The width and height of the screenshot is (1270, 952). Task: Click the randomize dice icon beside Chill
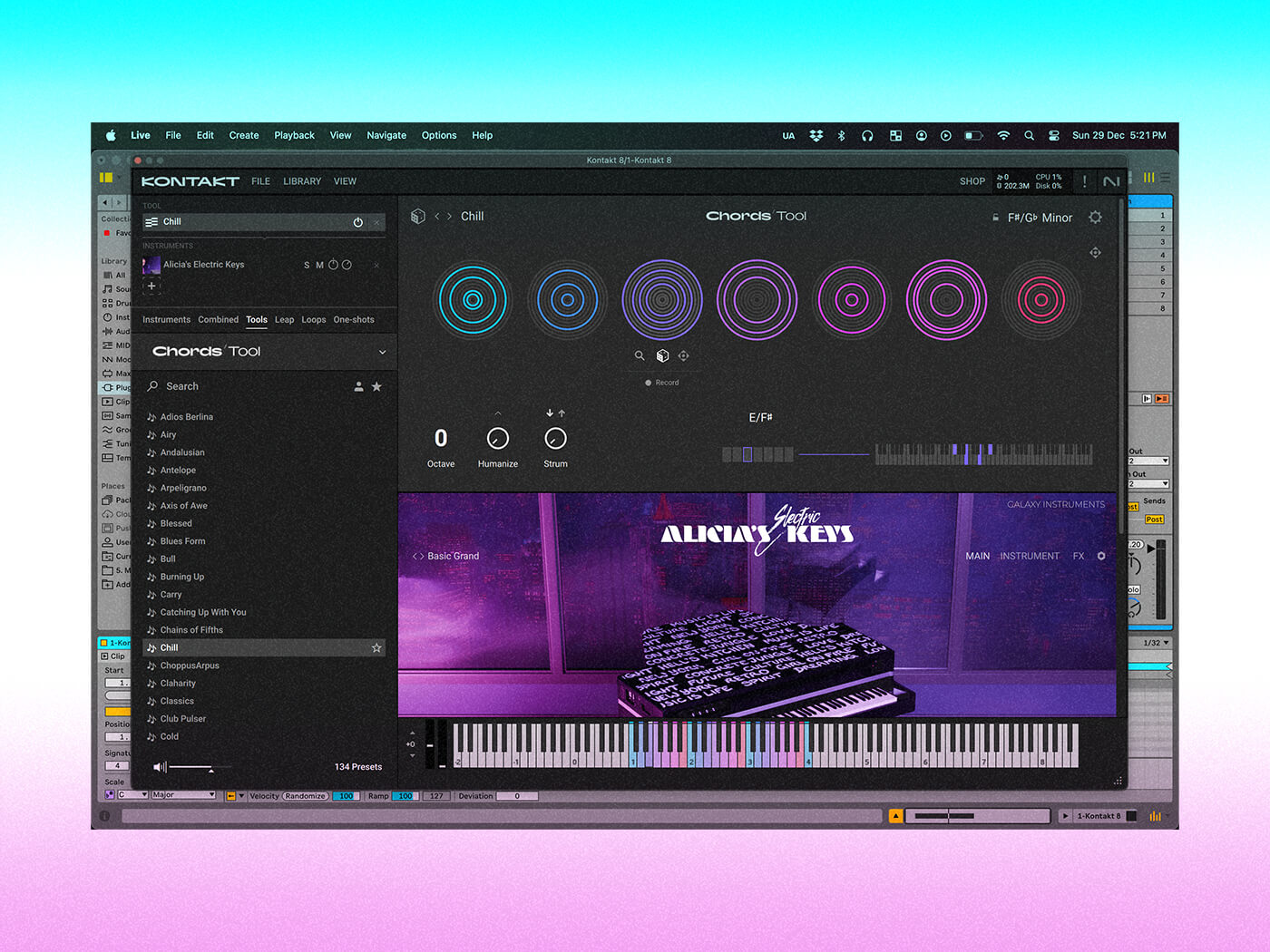coord(418,217)
